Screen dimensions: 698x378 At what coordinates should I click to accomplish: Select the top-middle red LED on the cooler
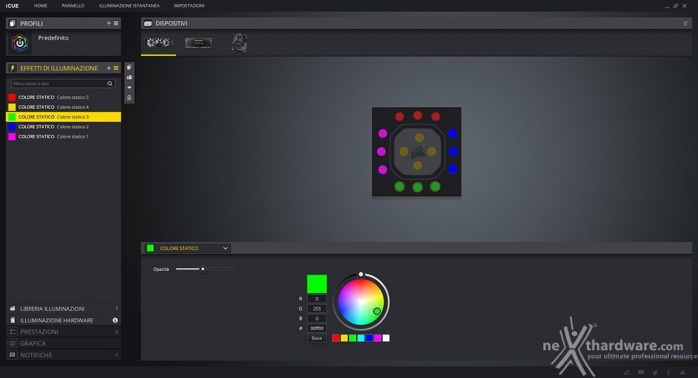[418, 116]
